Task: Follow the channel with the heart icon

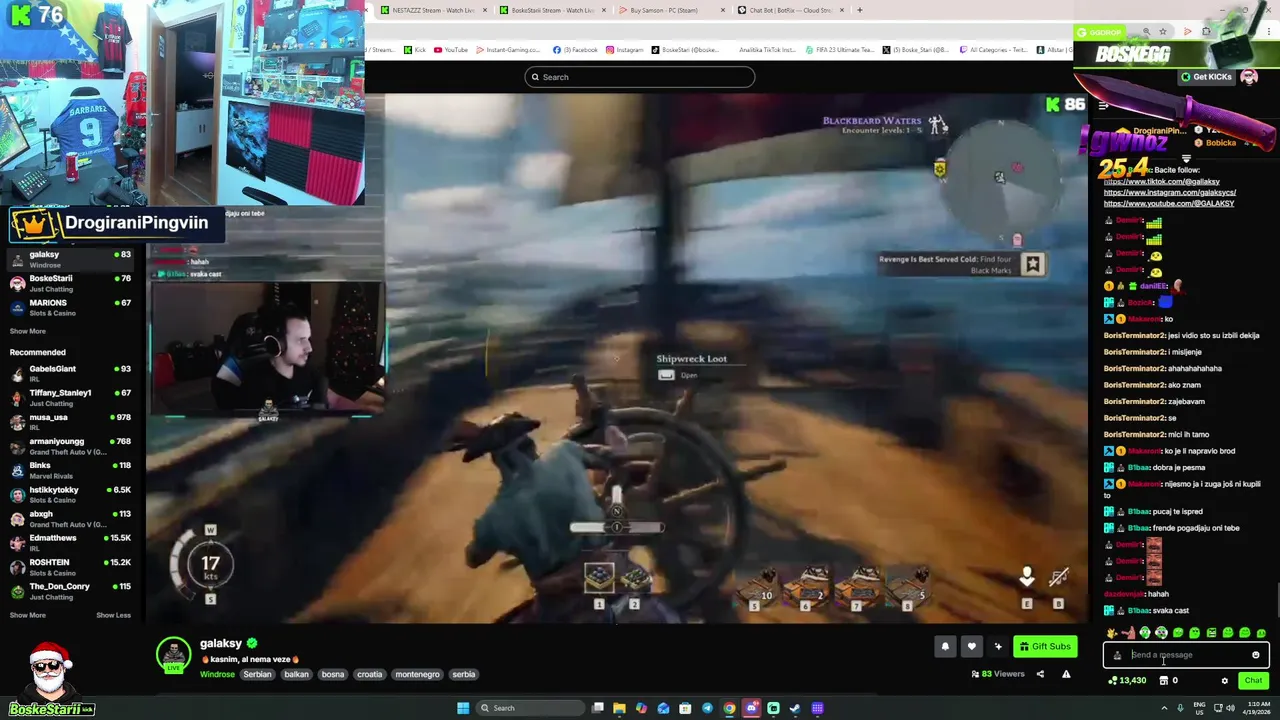Action: point(971,647)
